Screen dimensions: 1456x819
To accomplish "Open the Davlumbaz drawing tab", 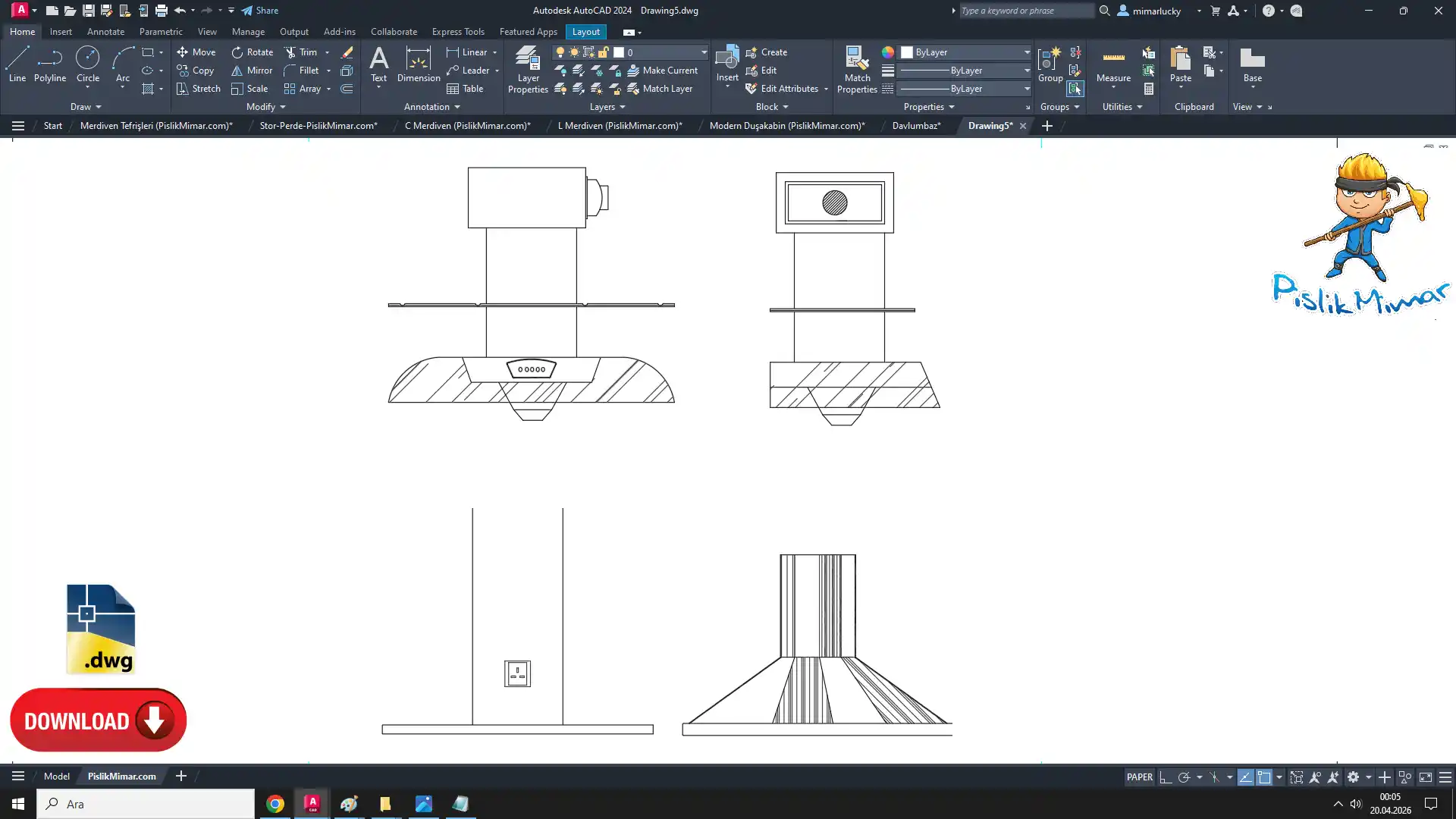I will pos(916,126).
